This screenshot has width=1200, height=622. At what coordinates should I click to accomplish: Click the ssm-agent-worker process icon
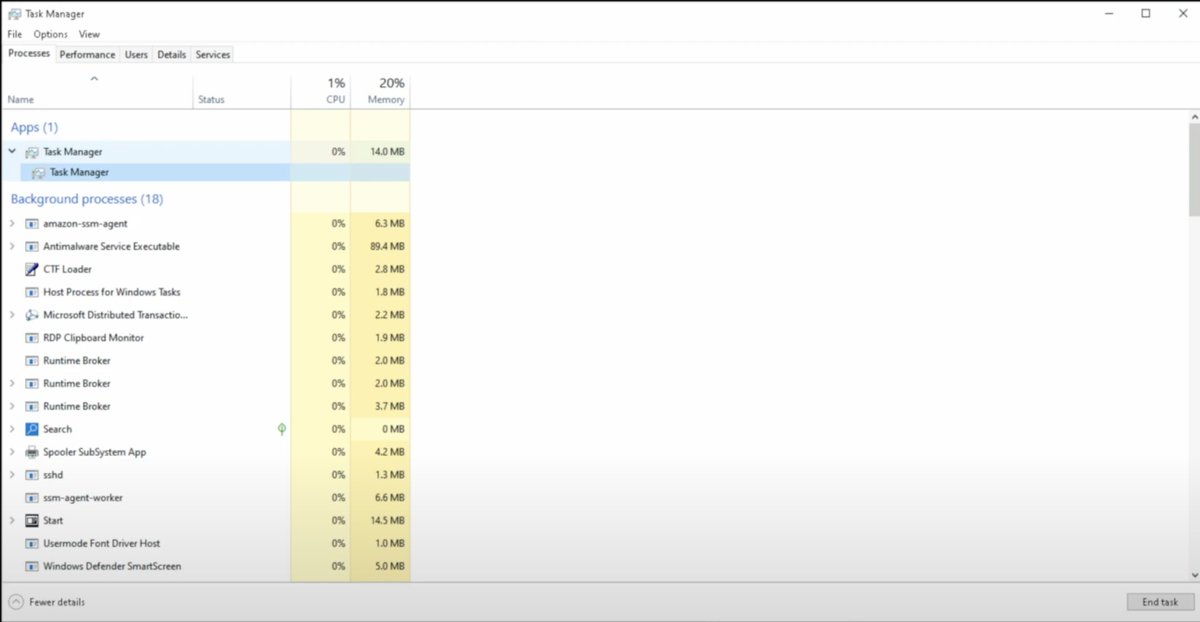(x=32, y=498)
